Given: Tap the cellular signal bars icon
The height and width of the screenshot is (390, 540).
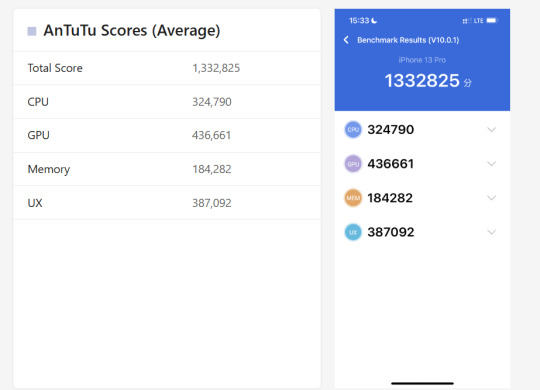Looking at the screenshot, I should click(466, 21).
